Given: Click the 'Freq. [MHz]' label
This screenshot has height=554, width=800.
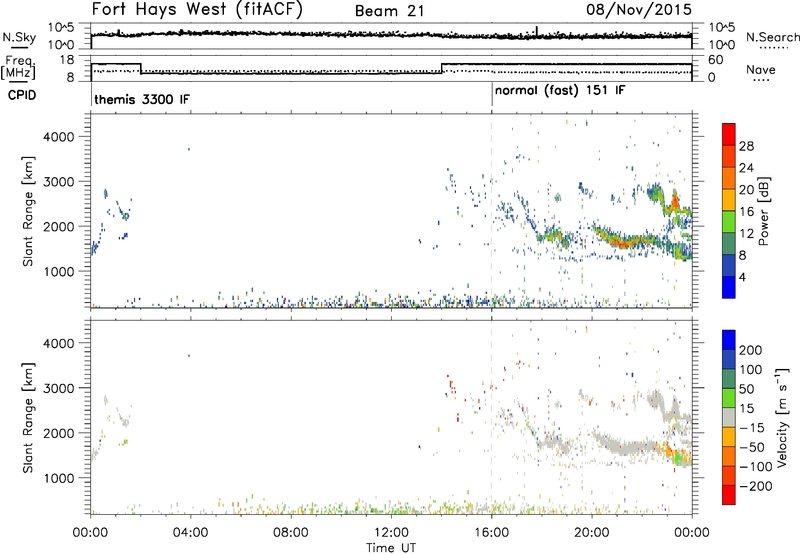Looking at the screenshot, I should point(19,68).
